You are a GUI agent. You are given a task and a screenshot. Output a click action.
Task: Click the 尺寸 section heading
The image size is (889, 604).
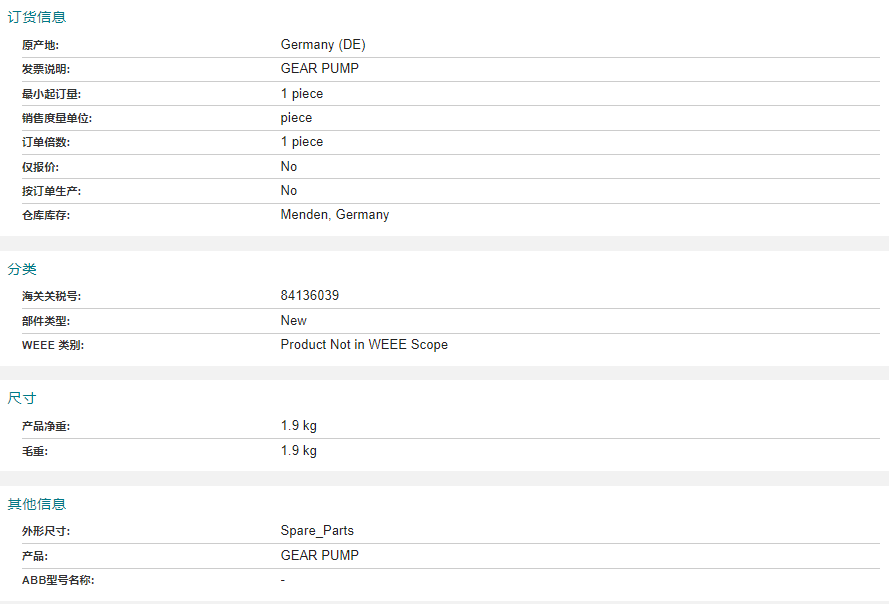point(22,398)
